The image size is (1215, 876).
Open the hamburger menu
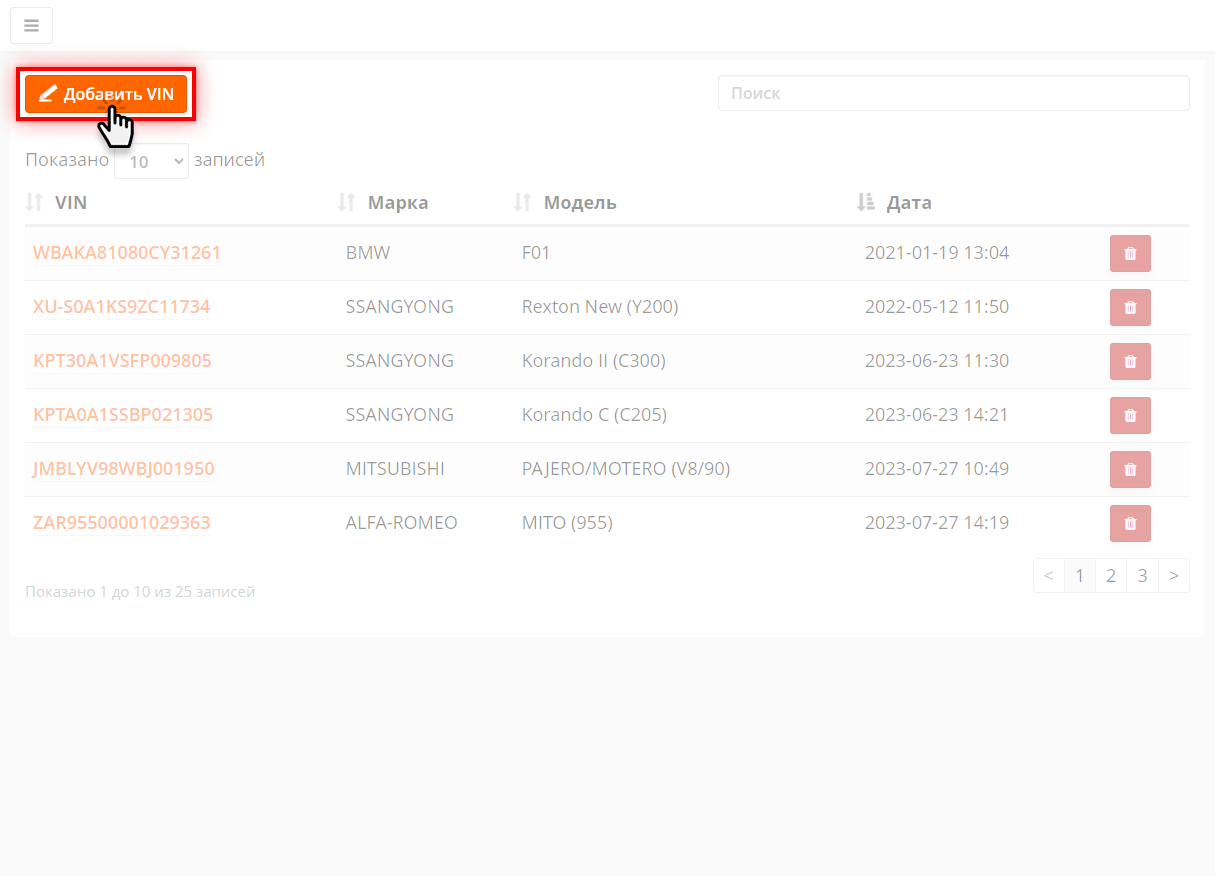(x=31, y=26)
